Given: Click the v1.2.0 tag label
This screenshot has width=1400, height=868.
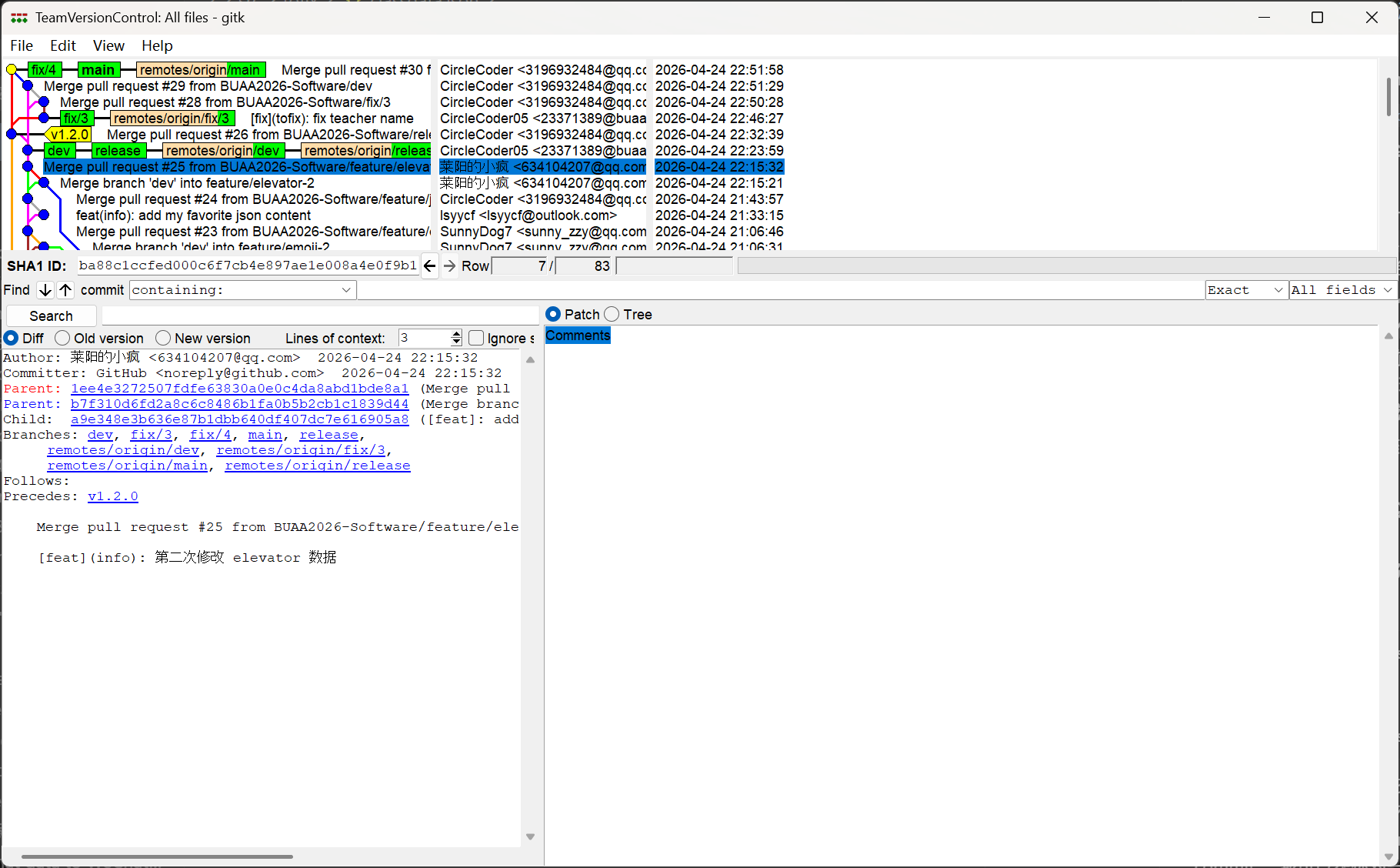Looking at the screenshot, I should tap(69, 135).
